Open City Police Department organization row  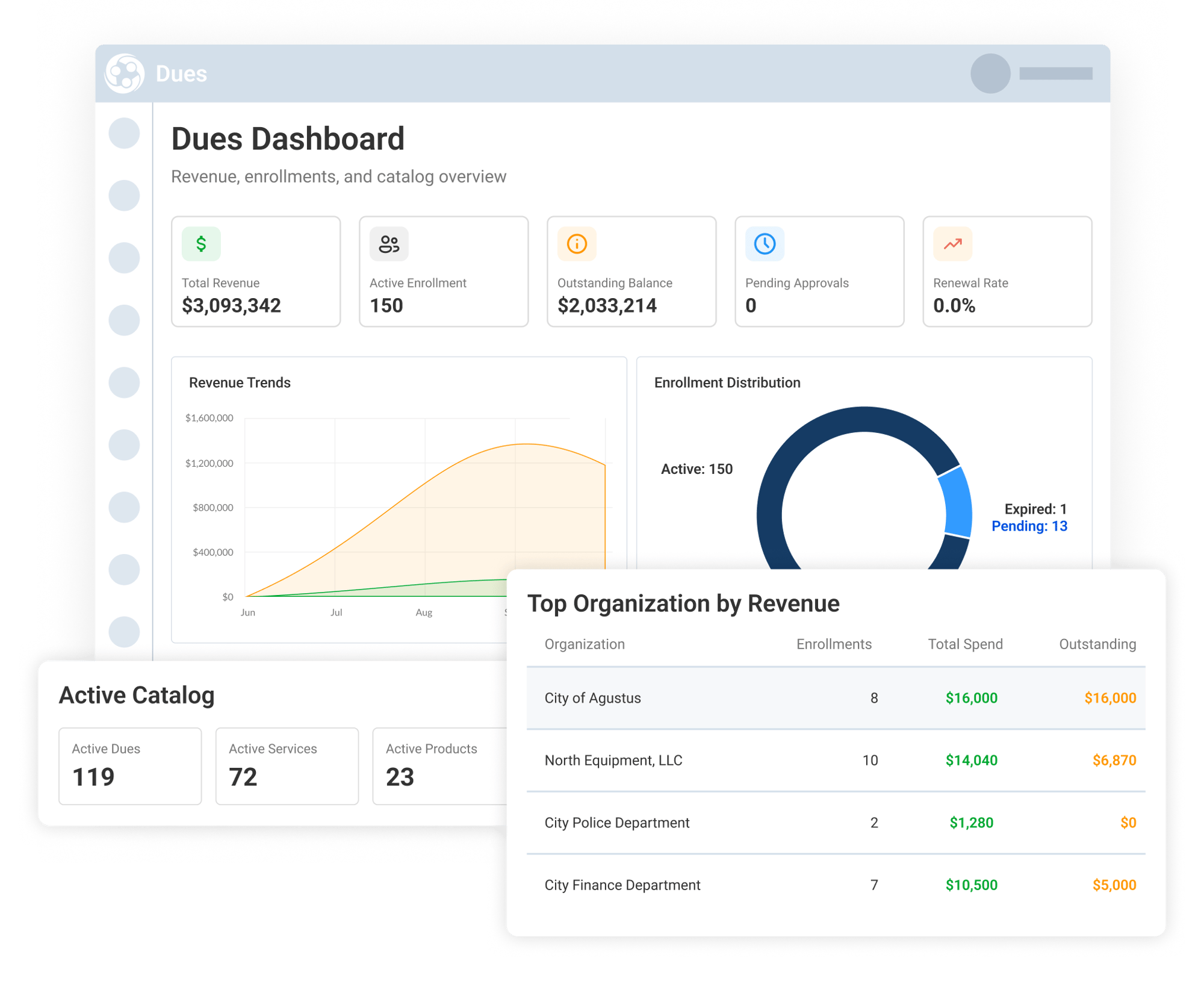coord(836,823)
